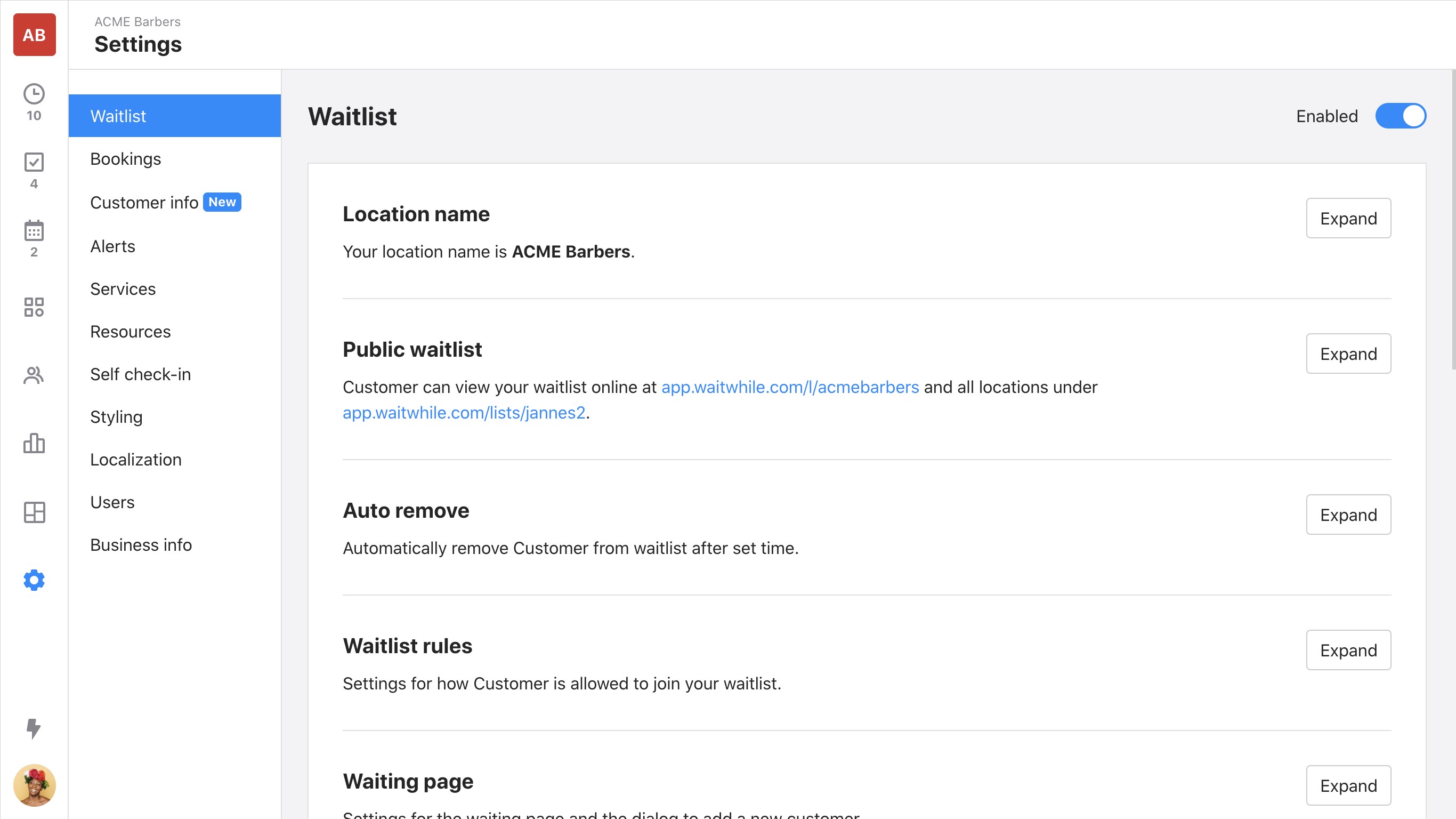1456x819 pixels.
Task: Expand the Waitlist rules section
Action: [1348, 650]
